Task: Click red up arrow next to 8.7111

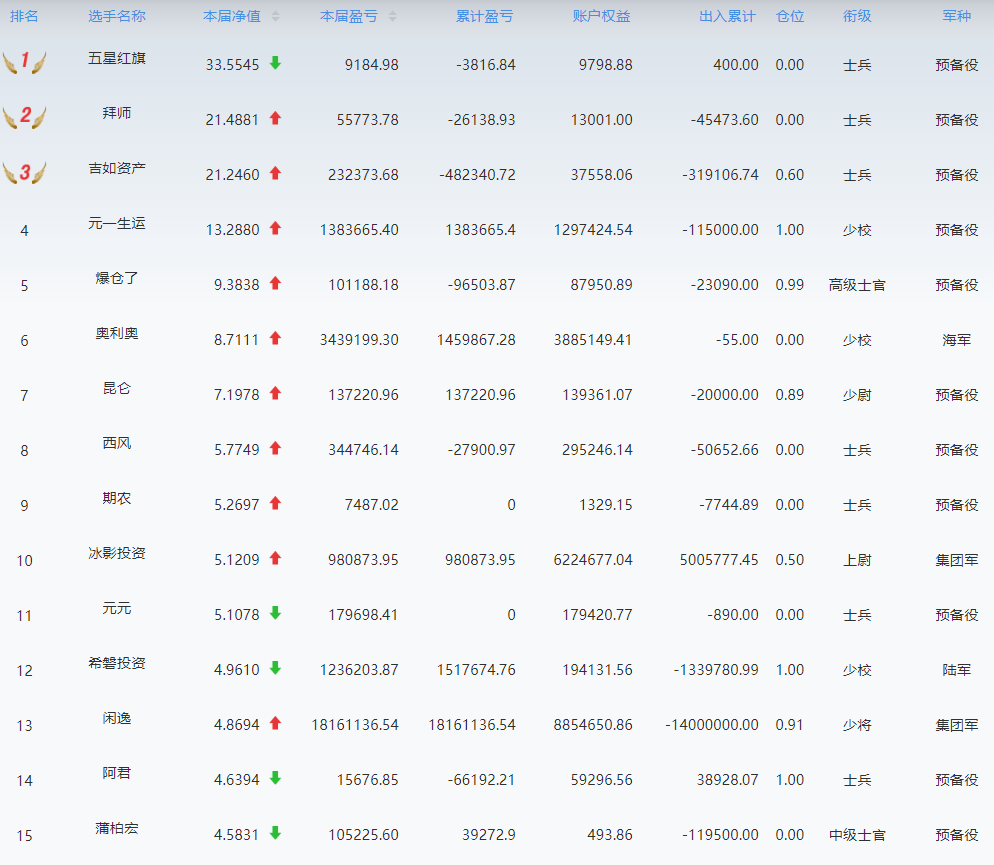Action: coord(275,338)
